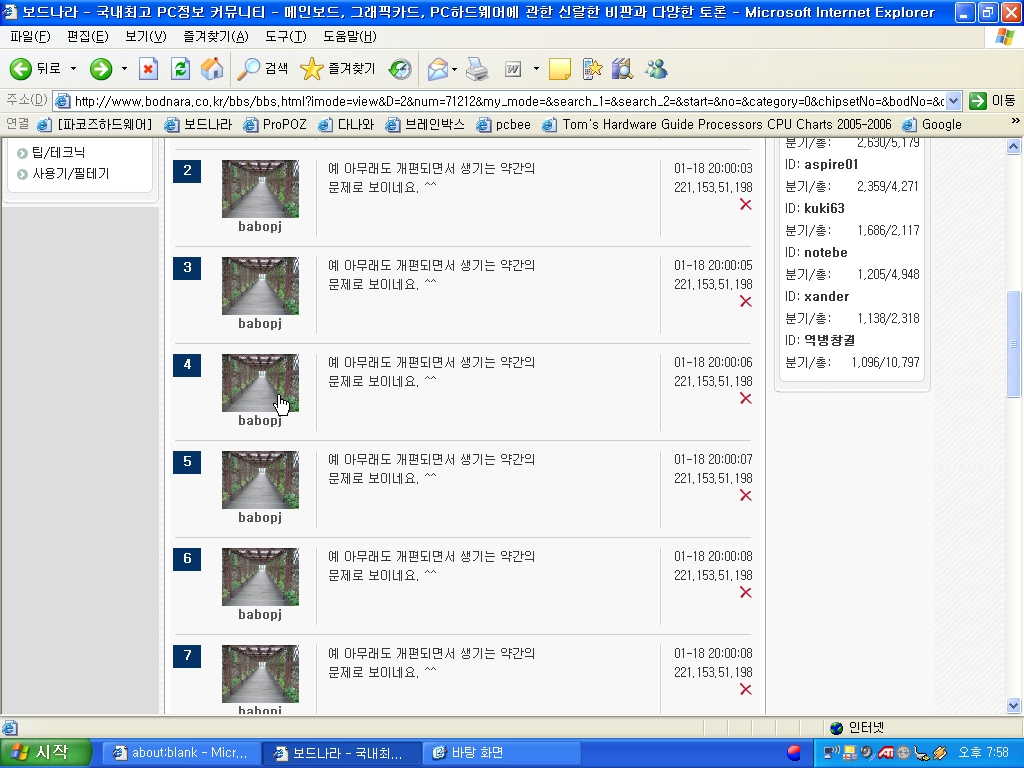Open the 보기(V) menu
Viewport: 1024px width, 768px height.
[146, 37]
